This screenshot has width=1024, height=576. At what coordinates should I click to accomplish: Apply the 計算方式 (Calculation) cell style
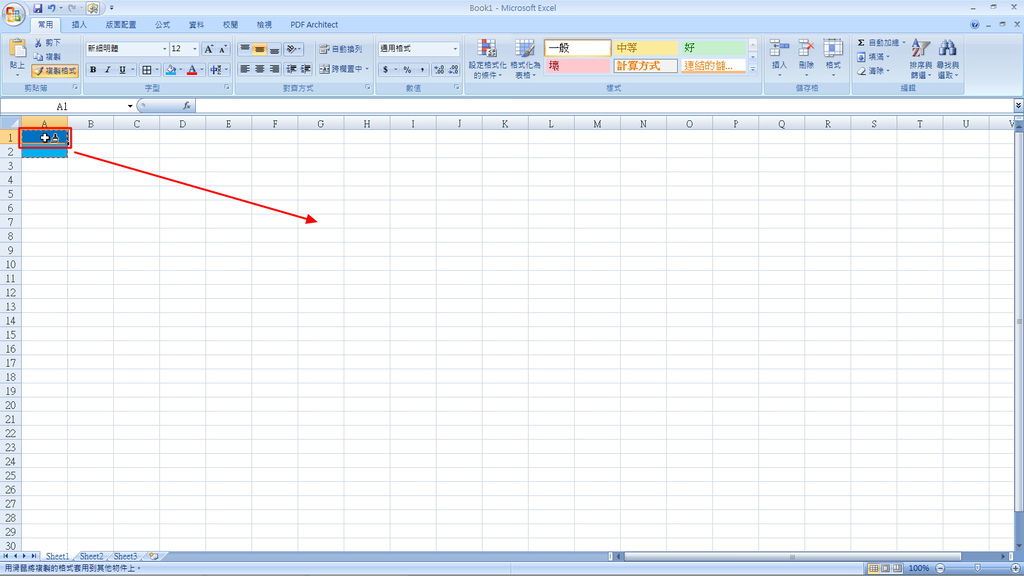point(645,66)
